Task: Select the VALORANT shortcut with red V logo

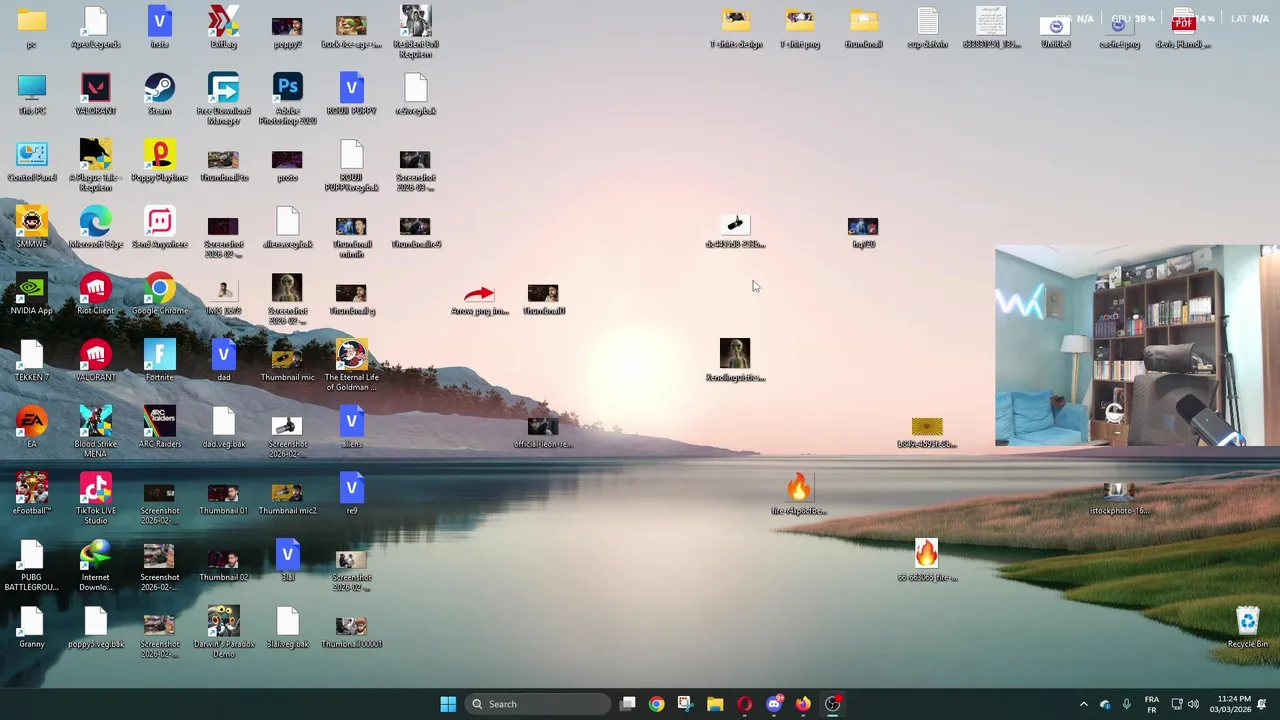Action: tap(96, 94)
